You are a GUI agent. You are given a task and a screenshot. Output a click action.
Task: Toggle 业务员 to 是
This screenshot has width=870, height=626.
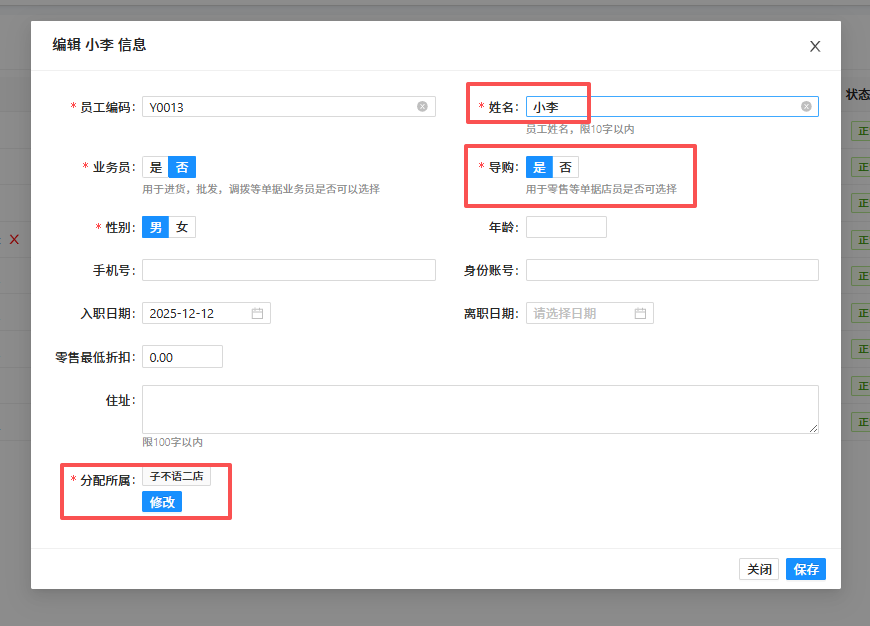tap(155, 167)
